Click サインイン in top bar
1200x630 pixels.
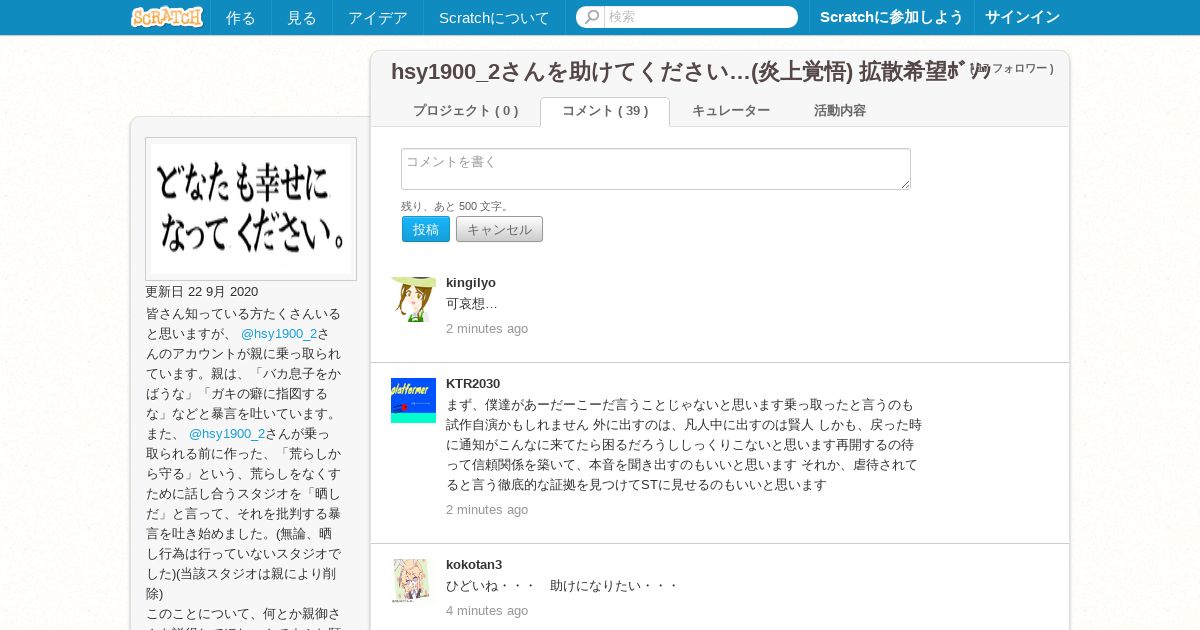click(1022, 17)
